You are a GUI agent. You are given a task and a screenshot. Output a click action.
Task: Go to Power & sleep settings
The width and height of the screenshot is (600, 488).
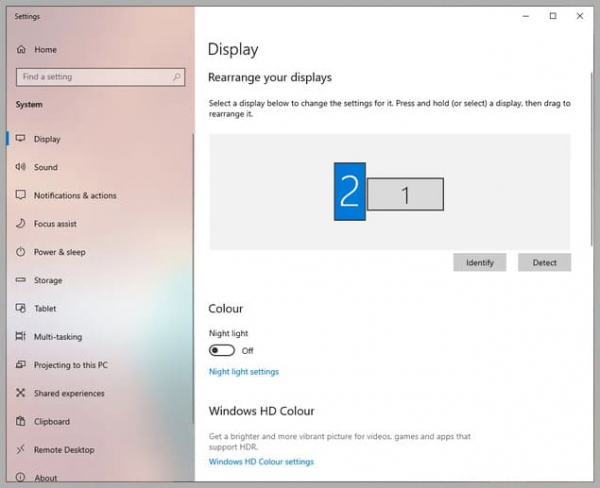click(99, 252)
